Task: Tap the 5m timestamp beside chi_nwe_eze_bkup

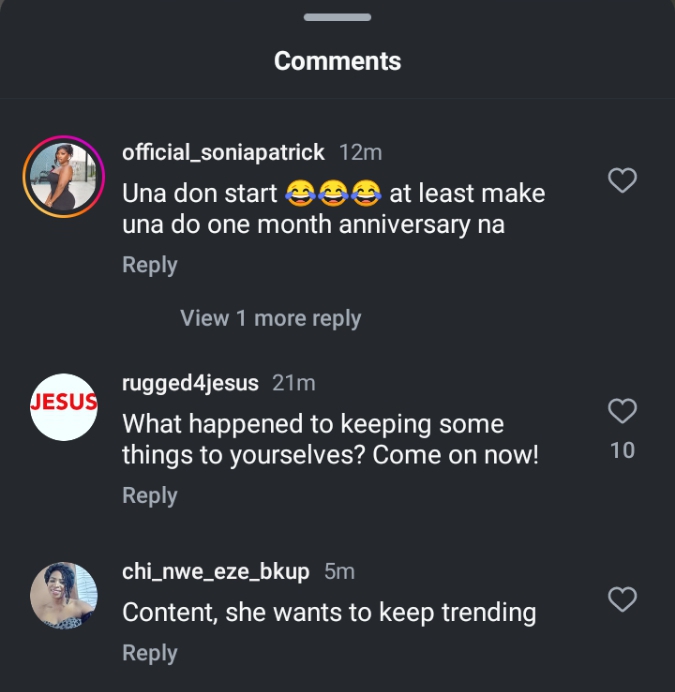Action: tap(340, 571)
